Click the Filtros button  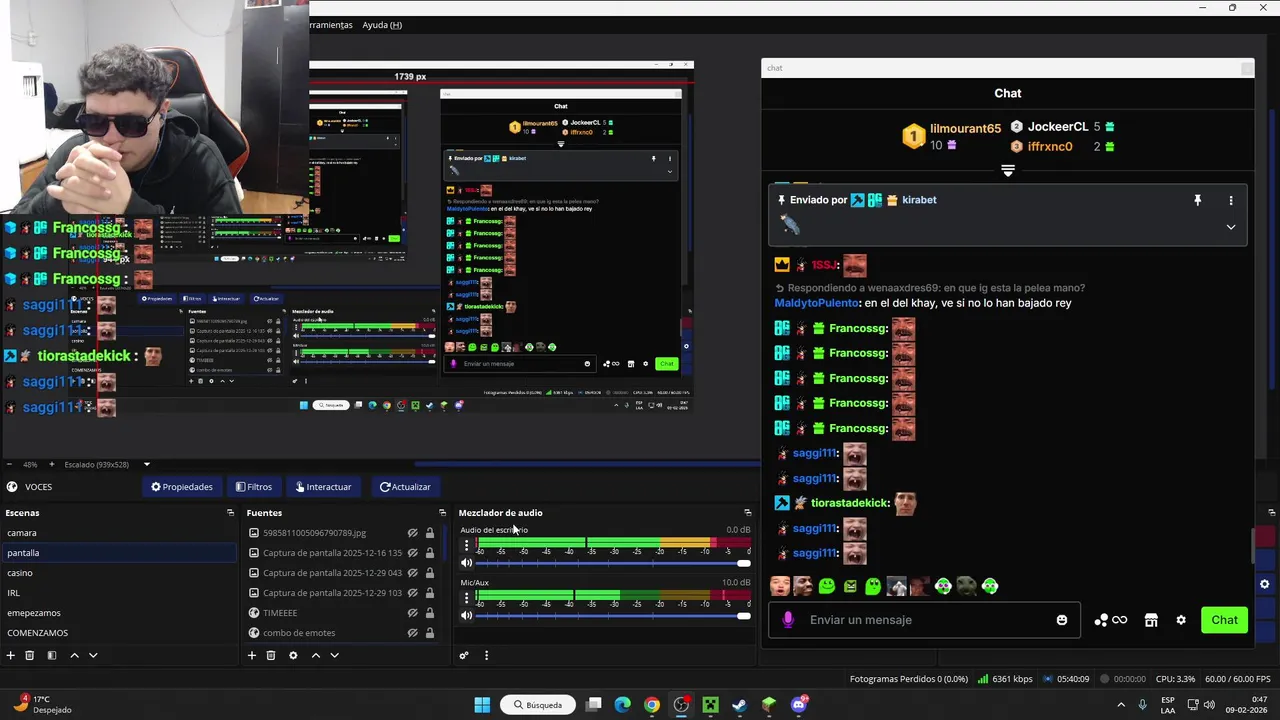point(254,487)
